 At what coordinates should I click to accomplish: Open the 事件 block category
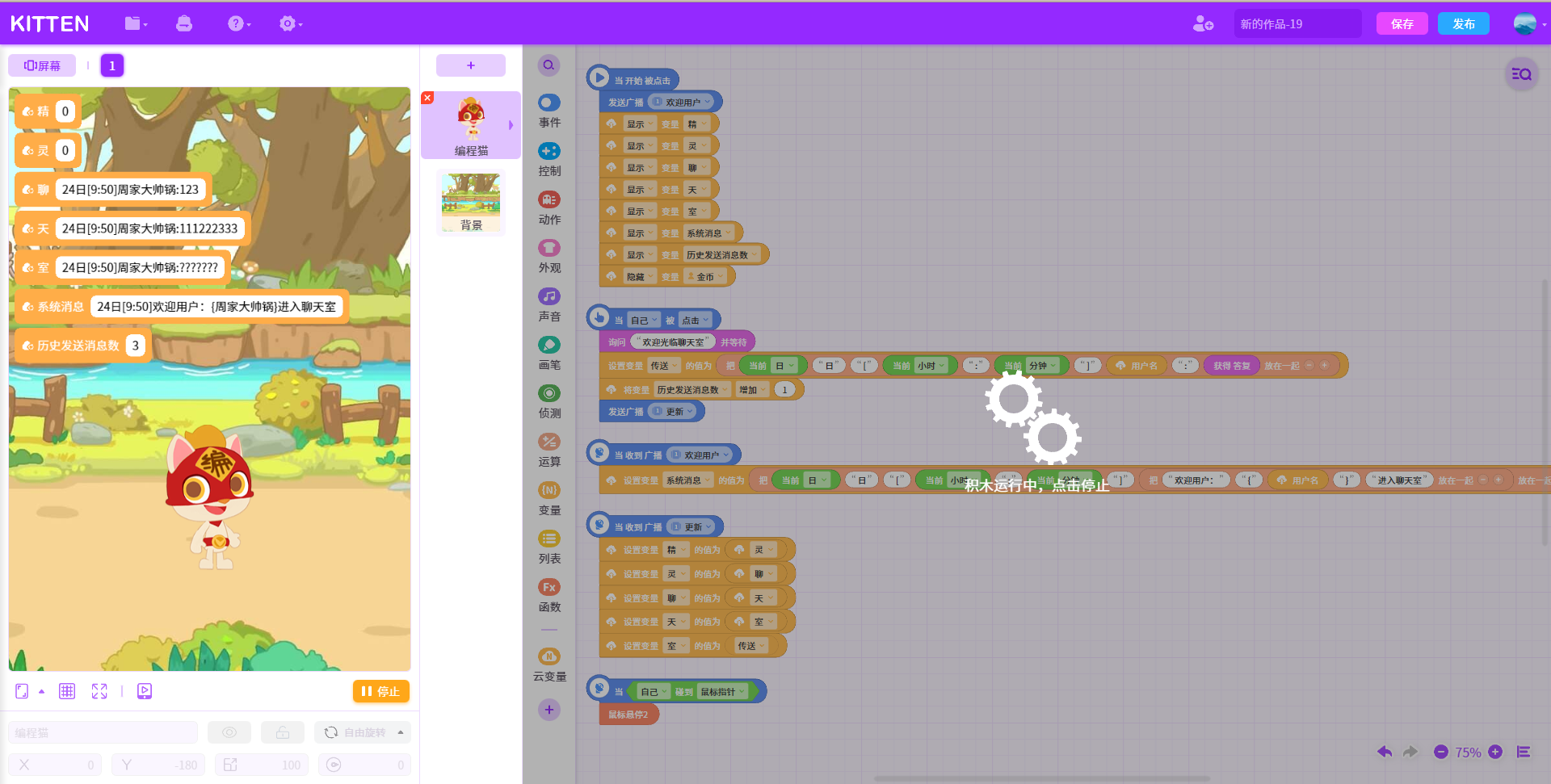click(549, 111)
